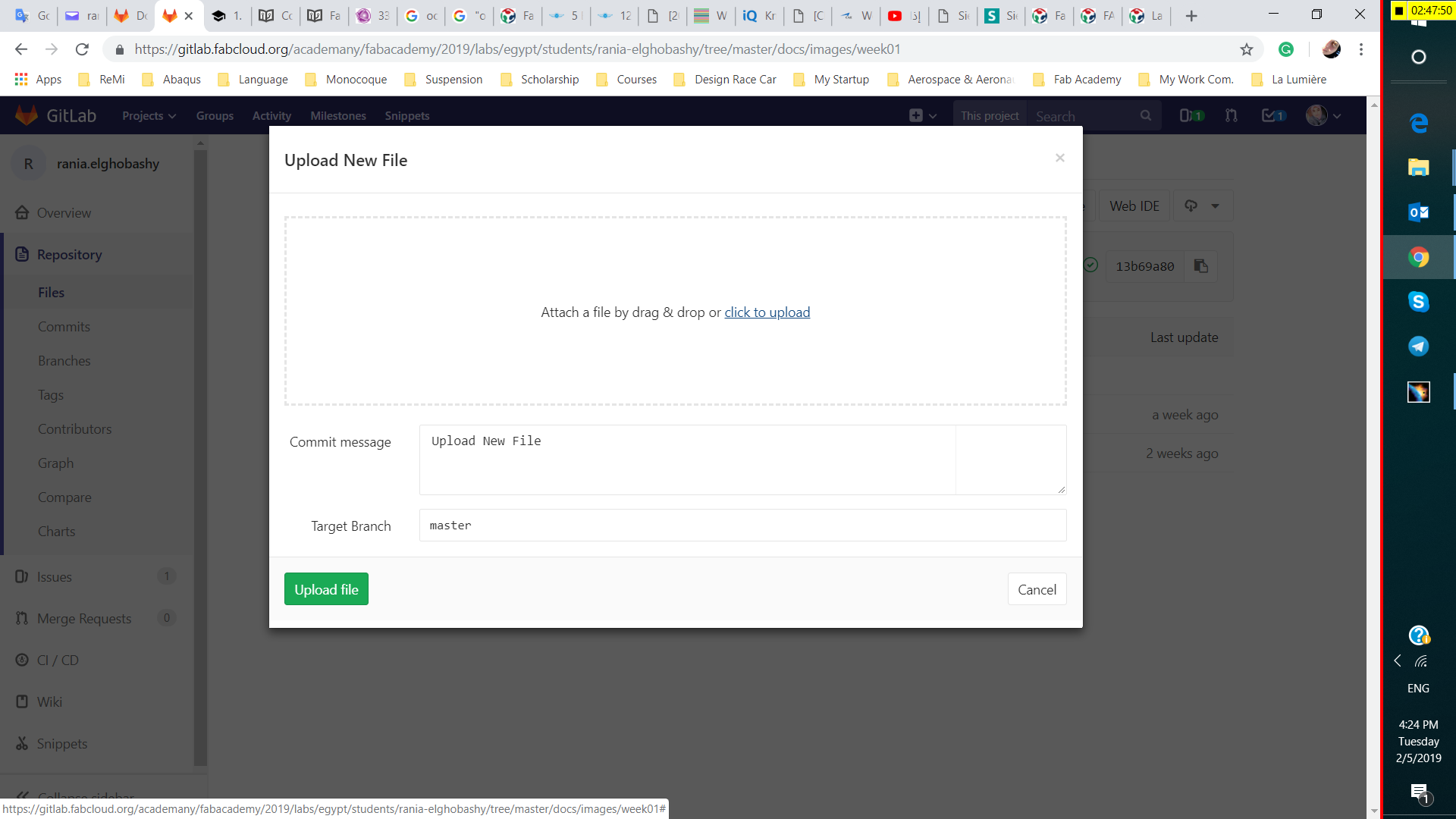Image resolution: width=1456 pixels, height=819 pixels.
Task: Reload the page
Action: coord(82,49)
